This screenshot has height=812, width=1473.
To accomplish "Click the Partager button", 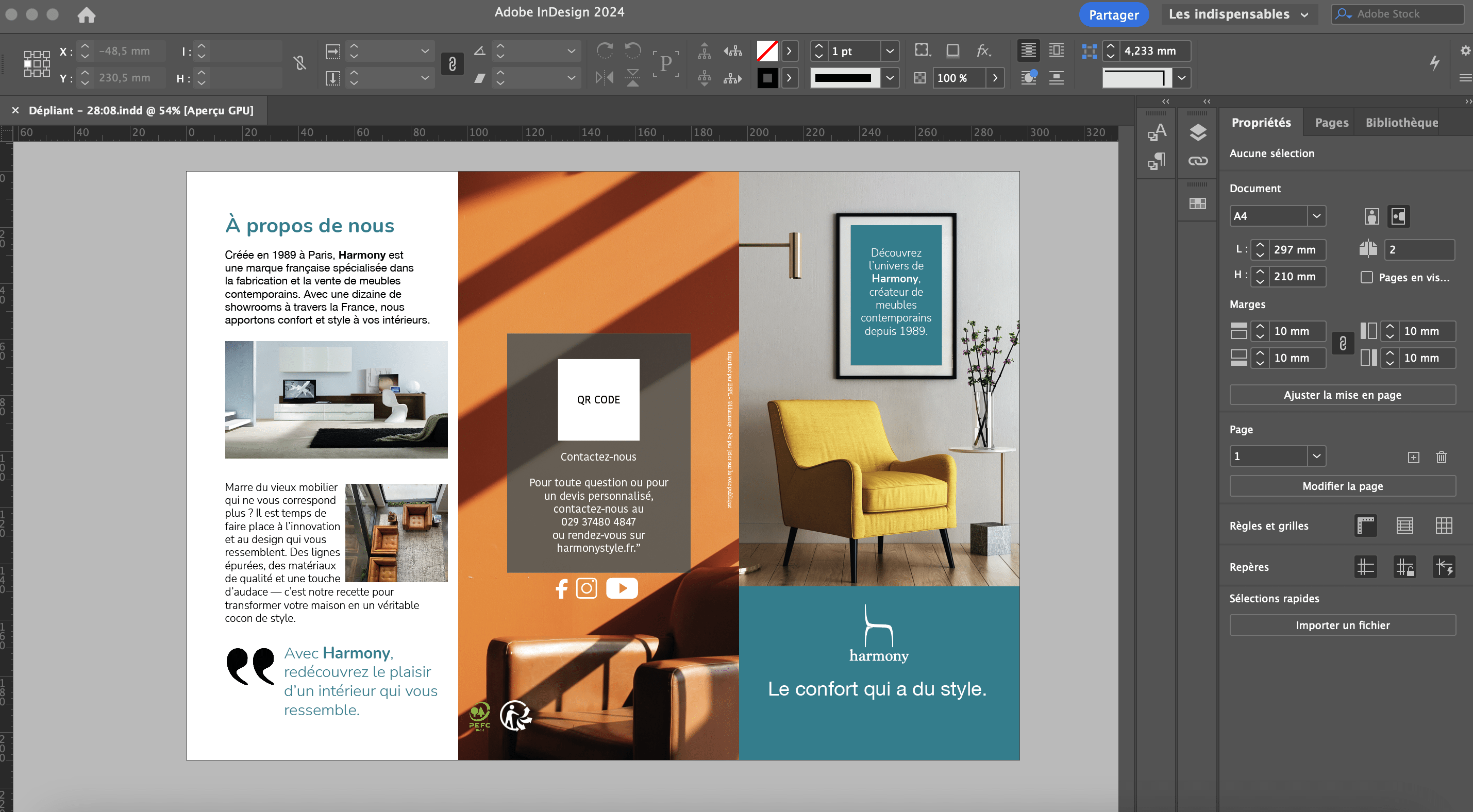I will 1113,15.
